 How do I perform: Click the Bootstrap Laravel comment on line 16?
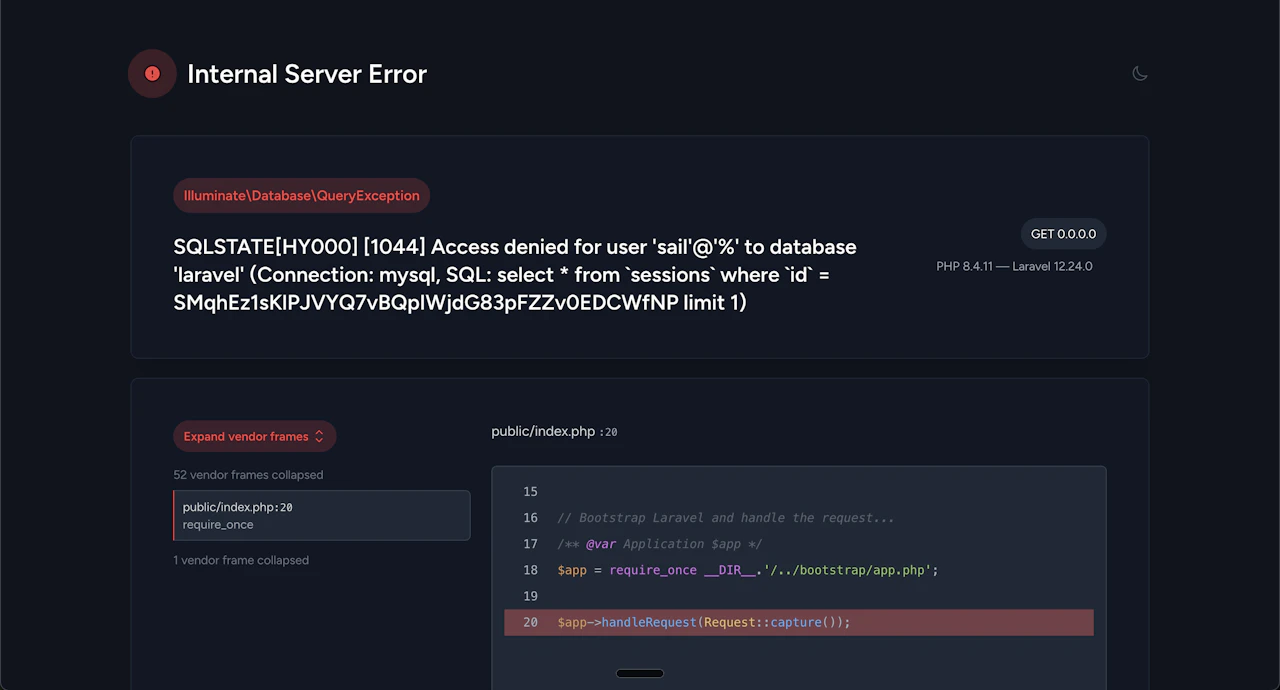pos(726,518)
